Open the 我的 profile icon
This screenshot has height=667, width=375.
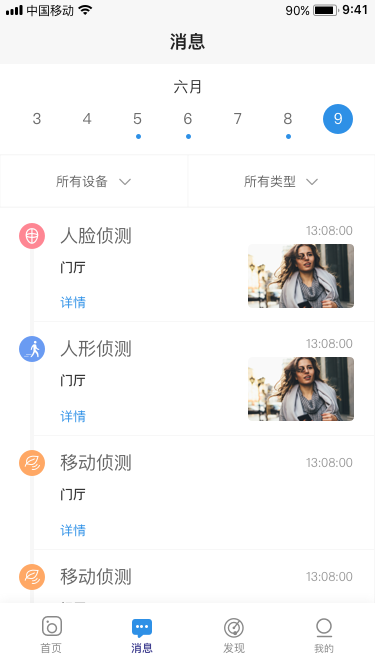[x=324, y=627]
